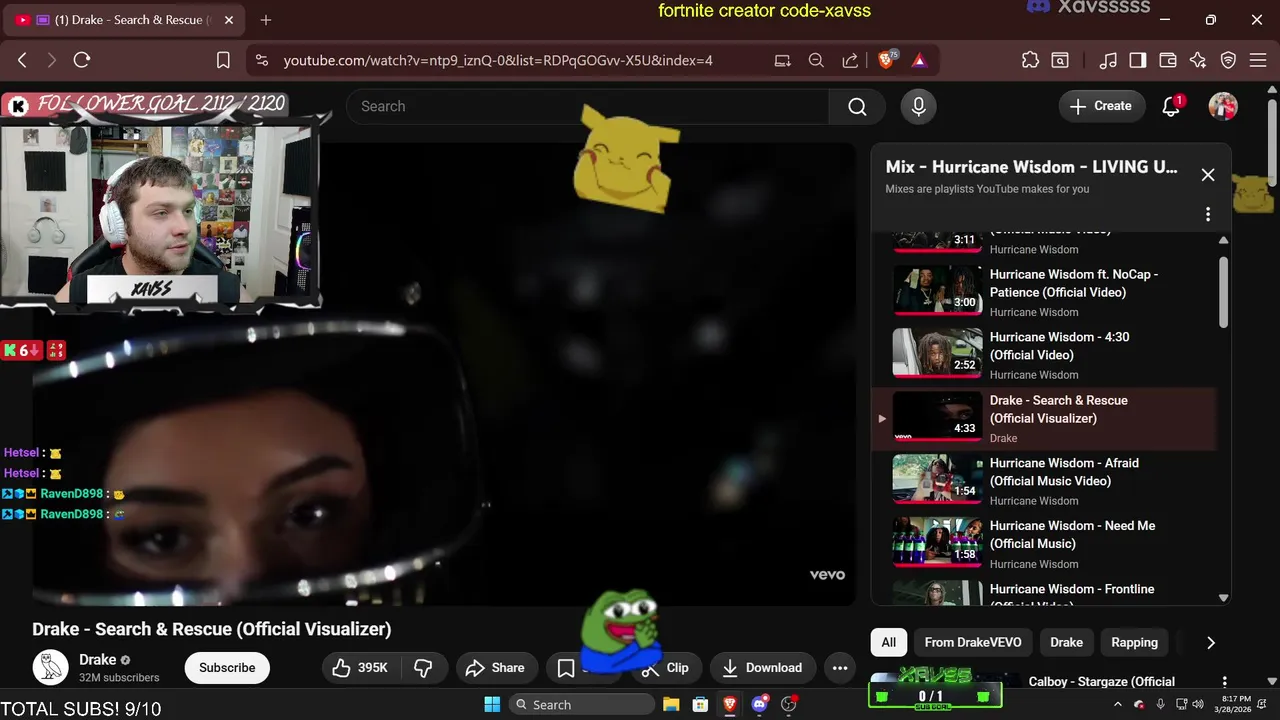
Task: Show more filter chips with right chevron
Action: pos(1210,642)
